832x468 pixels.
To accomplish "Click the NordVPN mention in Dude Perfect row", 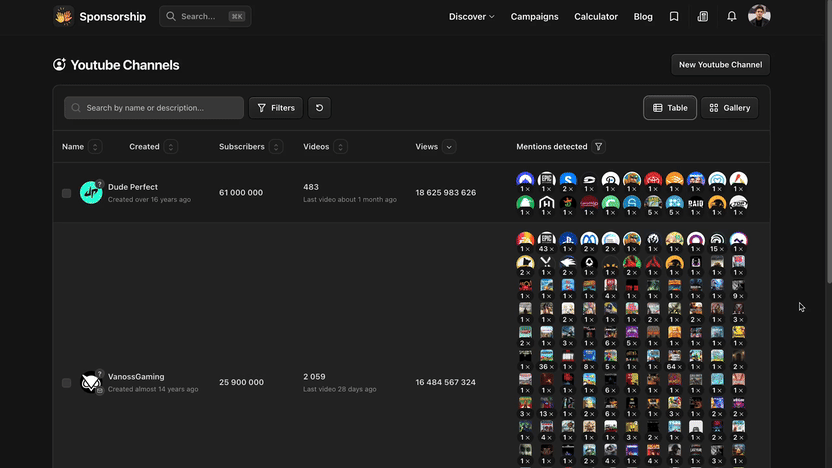I will pos(525,180).
